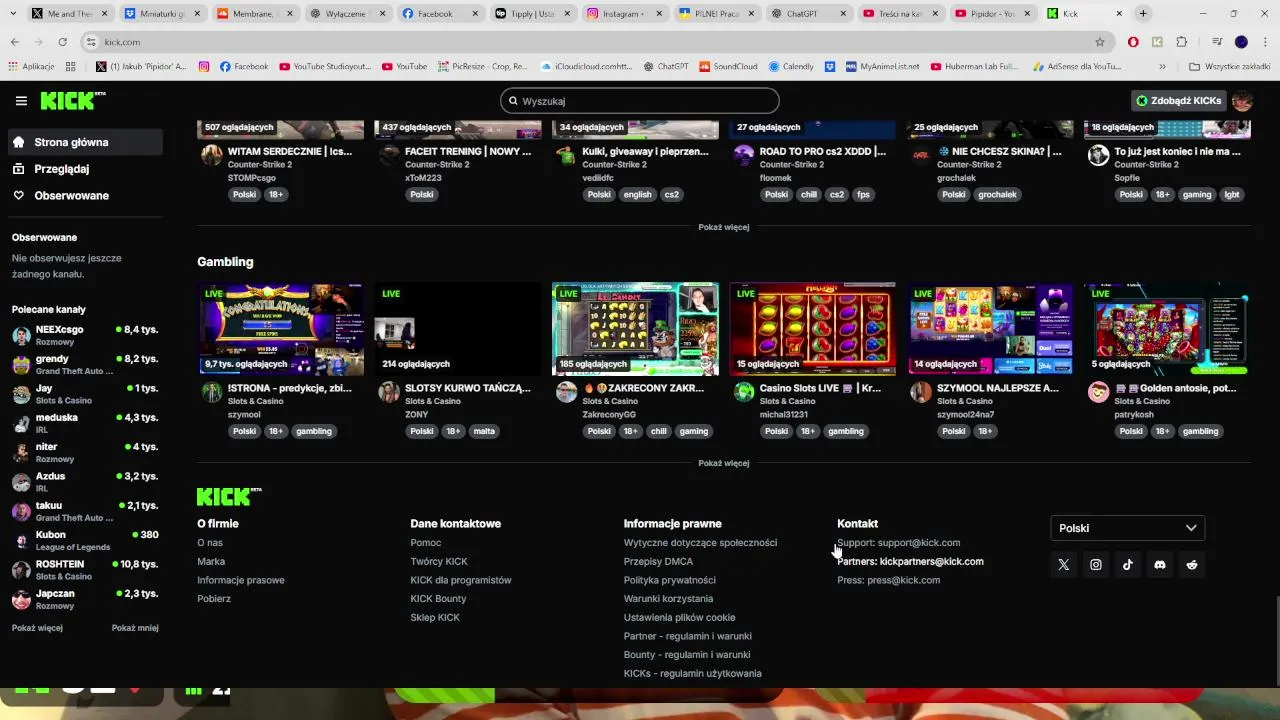Open Casino Slots LIVE stream thumbnail
The image size is (1280, 720).
812,328
